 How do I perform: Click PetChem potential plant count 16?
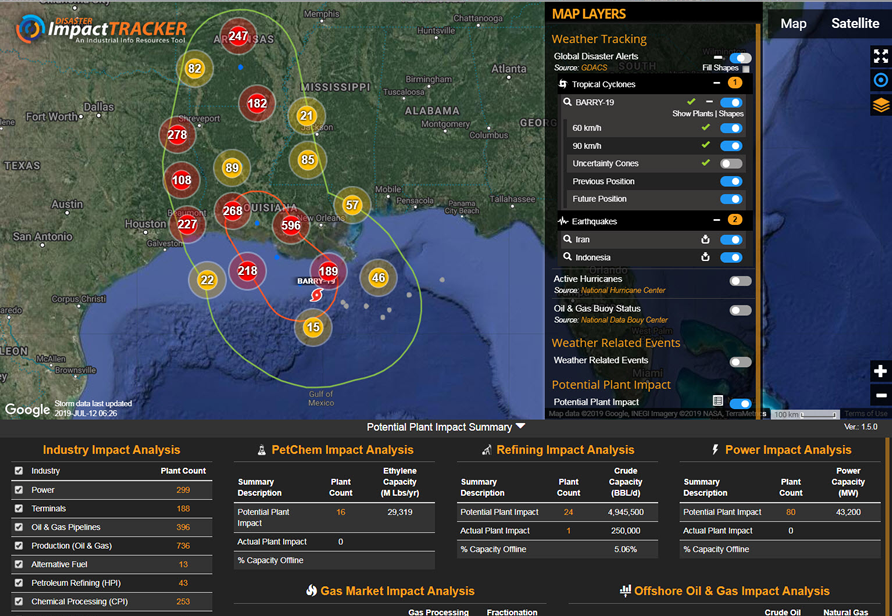pos(341,512)
